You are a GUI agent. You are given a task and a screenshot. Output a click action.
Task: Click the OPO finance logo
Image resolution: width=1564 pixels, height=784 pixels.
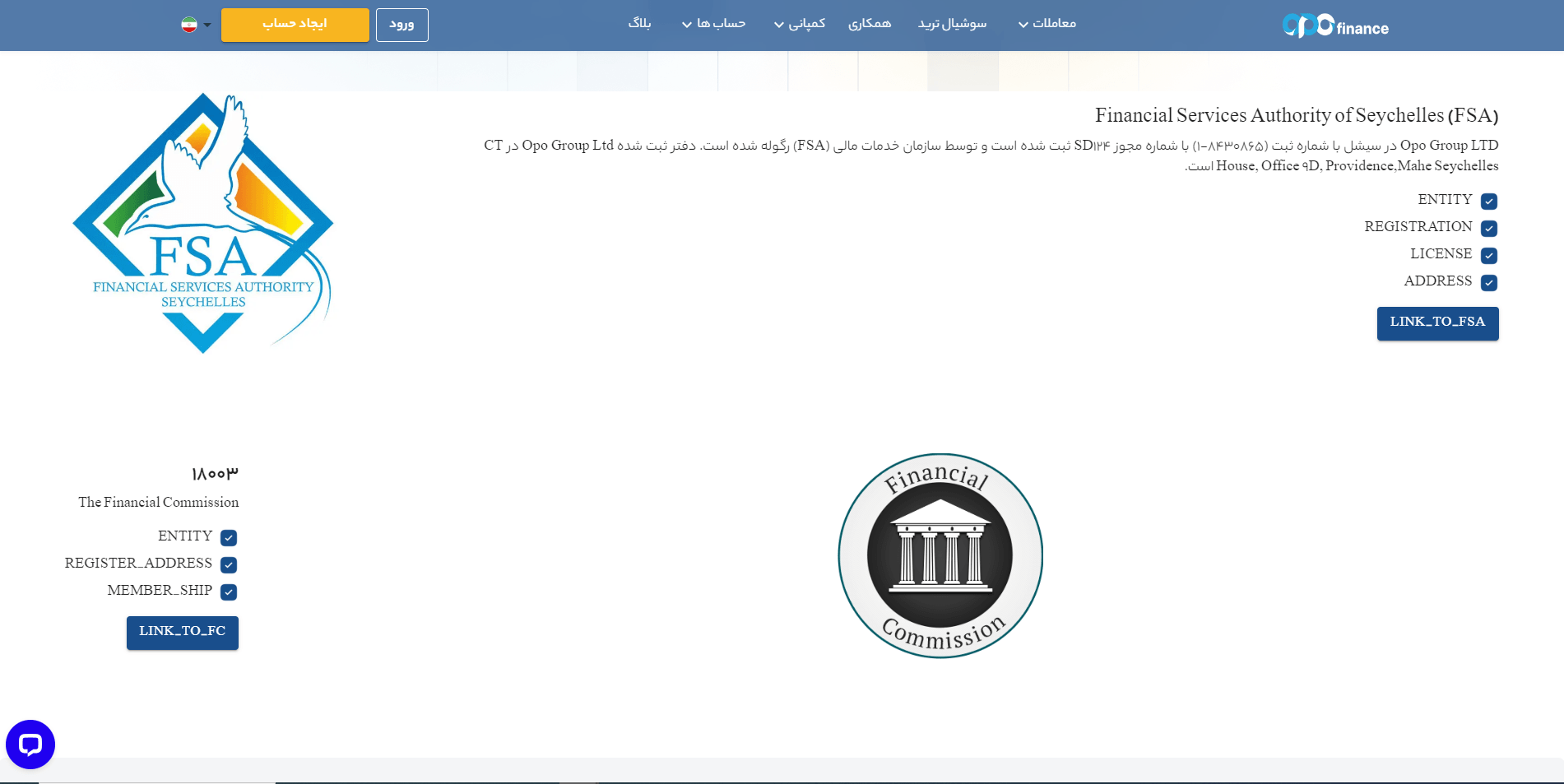tap(1335, 26)
